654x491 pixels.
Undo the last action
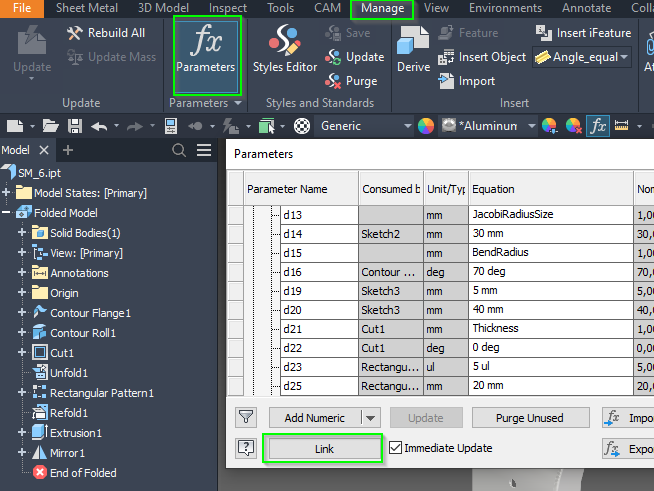99,126
